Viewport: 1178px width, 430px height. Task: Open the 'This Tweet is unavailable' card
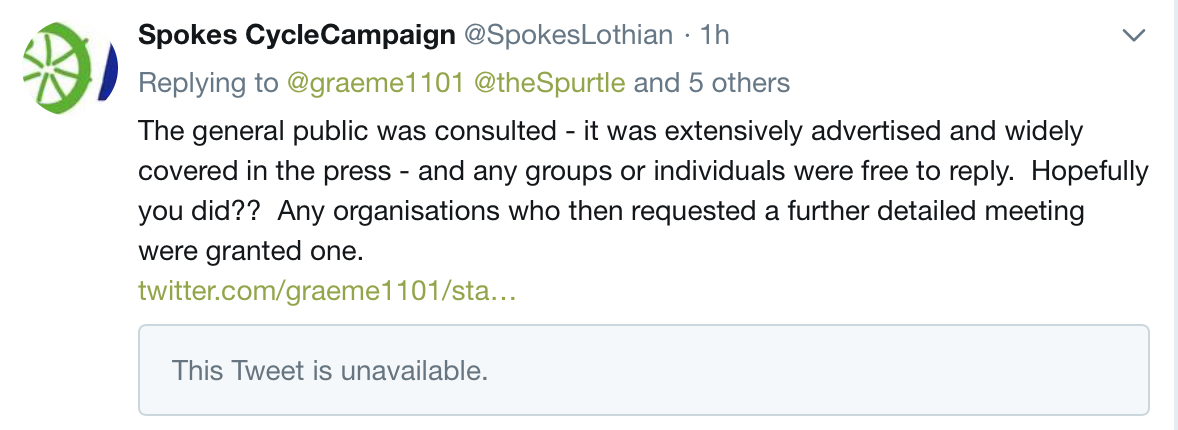(x=643, y=370)
